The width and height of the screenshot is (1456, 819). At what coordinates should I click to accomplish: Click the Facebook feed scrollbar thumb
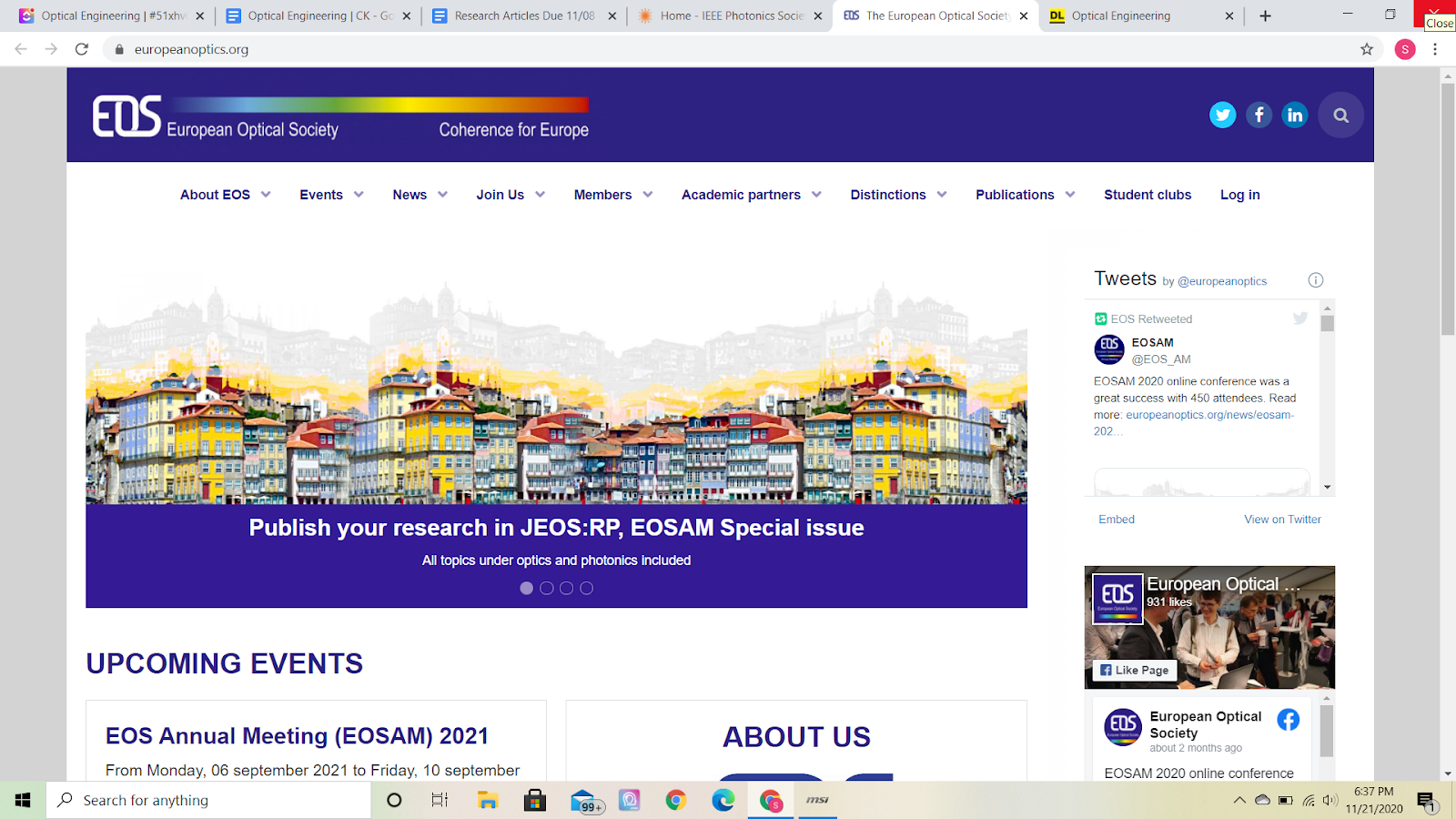click(x=1327, y=731)
